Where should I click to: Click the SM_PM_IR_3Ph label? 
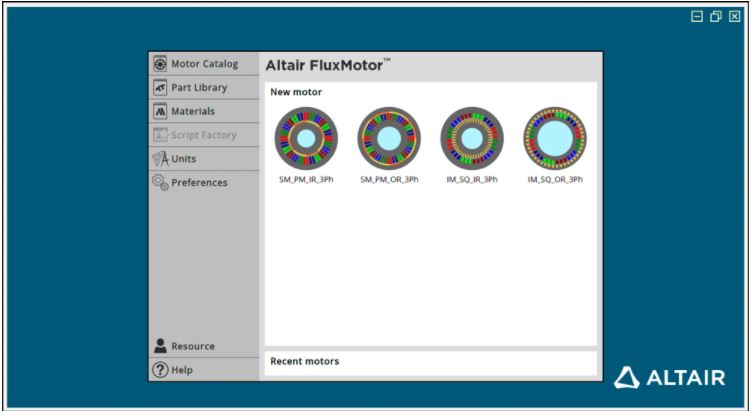[x=306, y=180]
